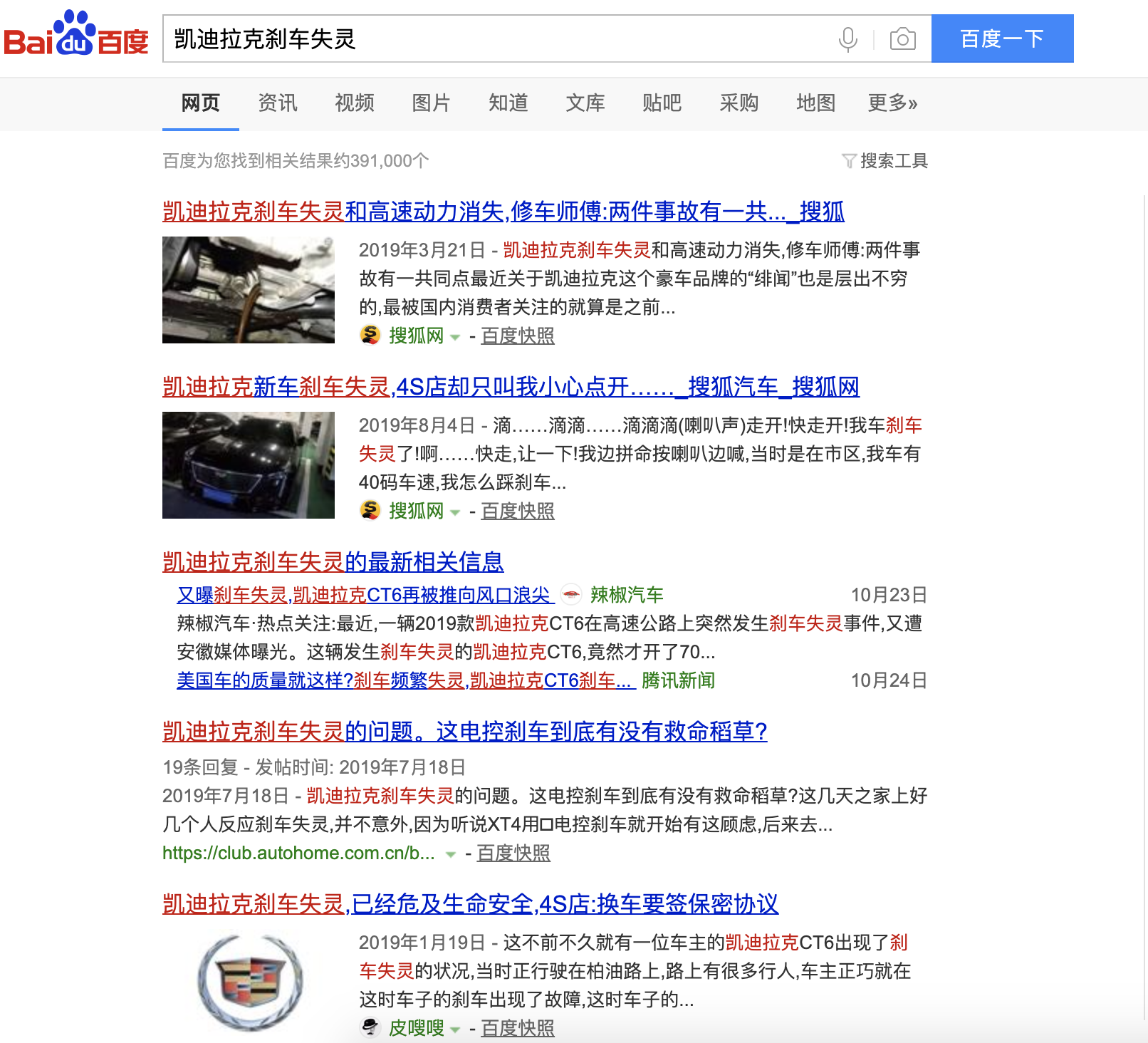This screenshot has height=1043, width=1148.
Task: Open the 更多 search categories menu
Action: coord(892,103)
